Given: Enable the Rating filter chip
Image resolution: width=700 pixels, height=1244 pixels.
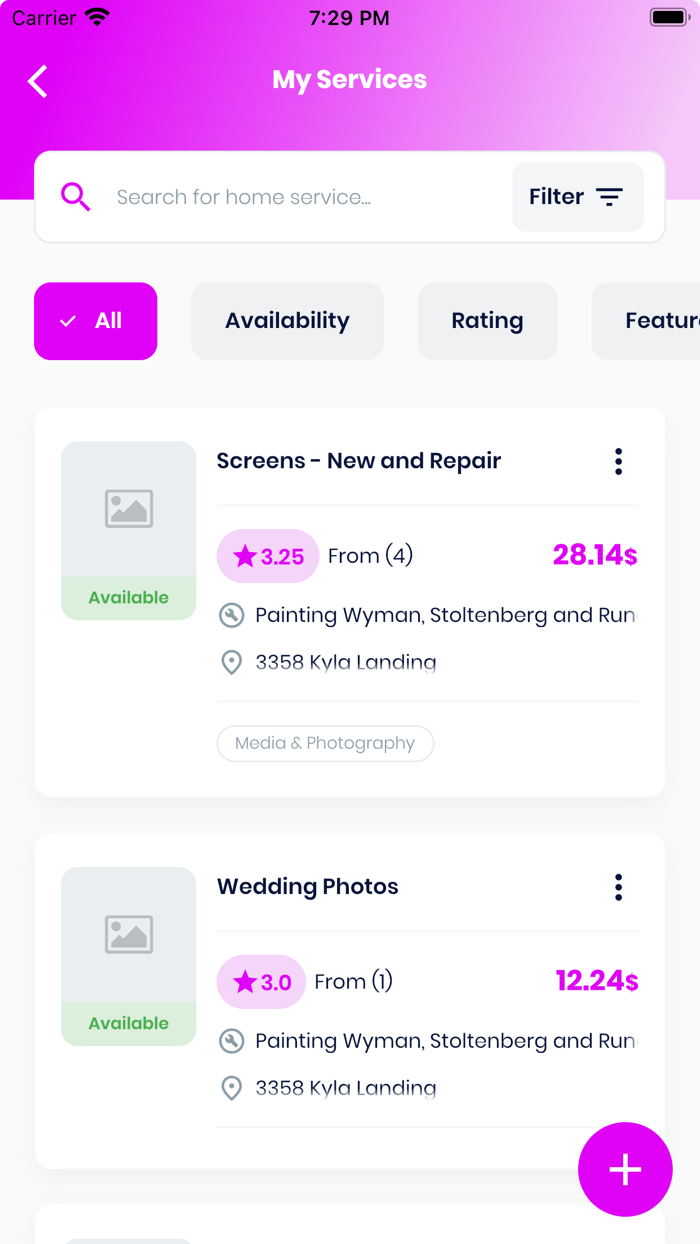Looking at the screenshot, I should click(x=487, y=321).
